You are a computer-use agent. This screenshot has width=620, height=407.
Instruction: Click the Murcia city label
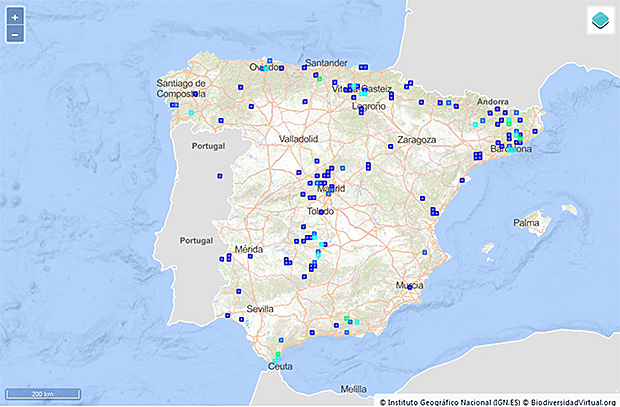(409, 285)
